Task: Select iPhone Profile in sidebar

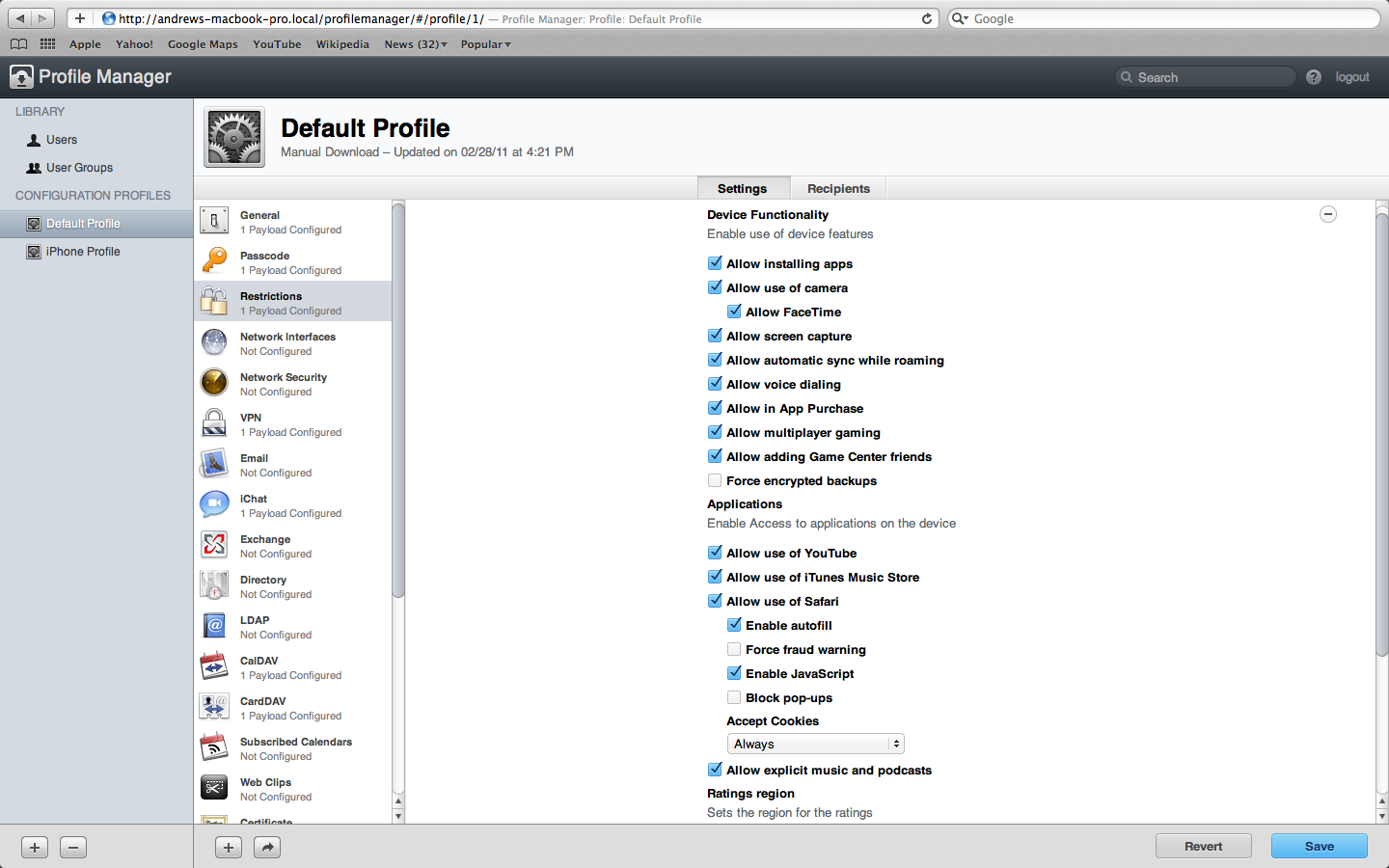Action: [x=96, y=252]
